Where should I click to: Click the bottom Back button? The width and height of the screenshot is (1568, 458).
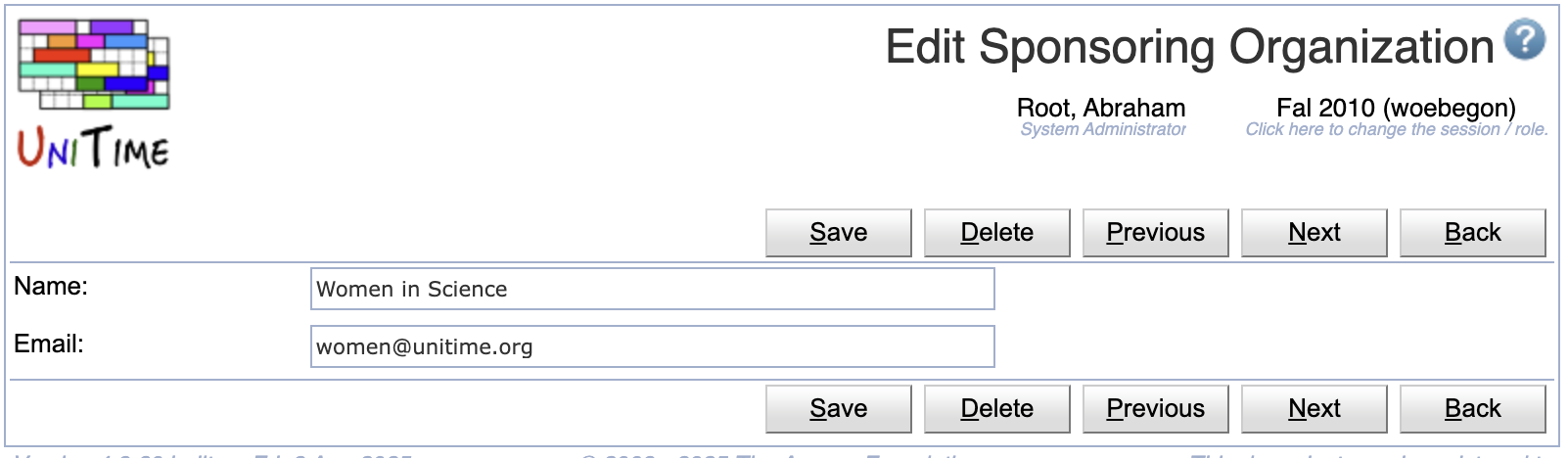pyautogui.click(x=1473, y=409)
